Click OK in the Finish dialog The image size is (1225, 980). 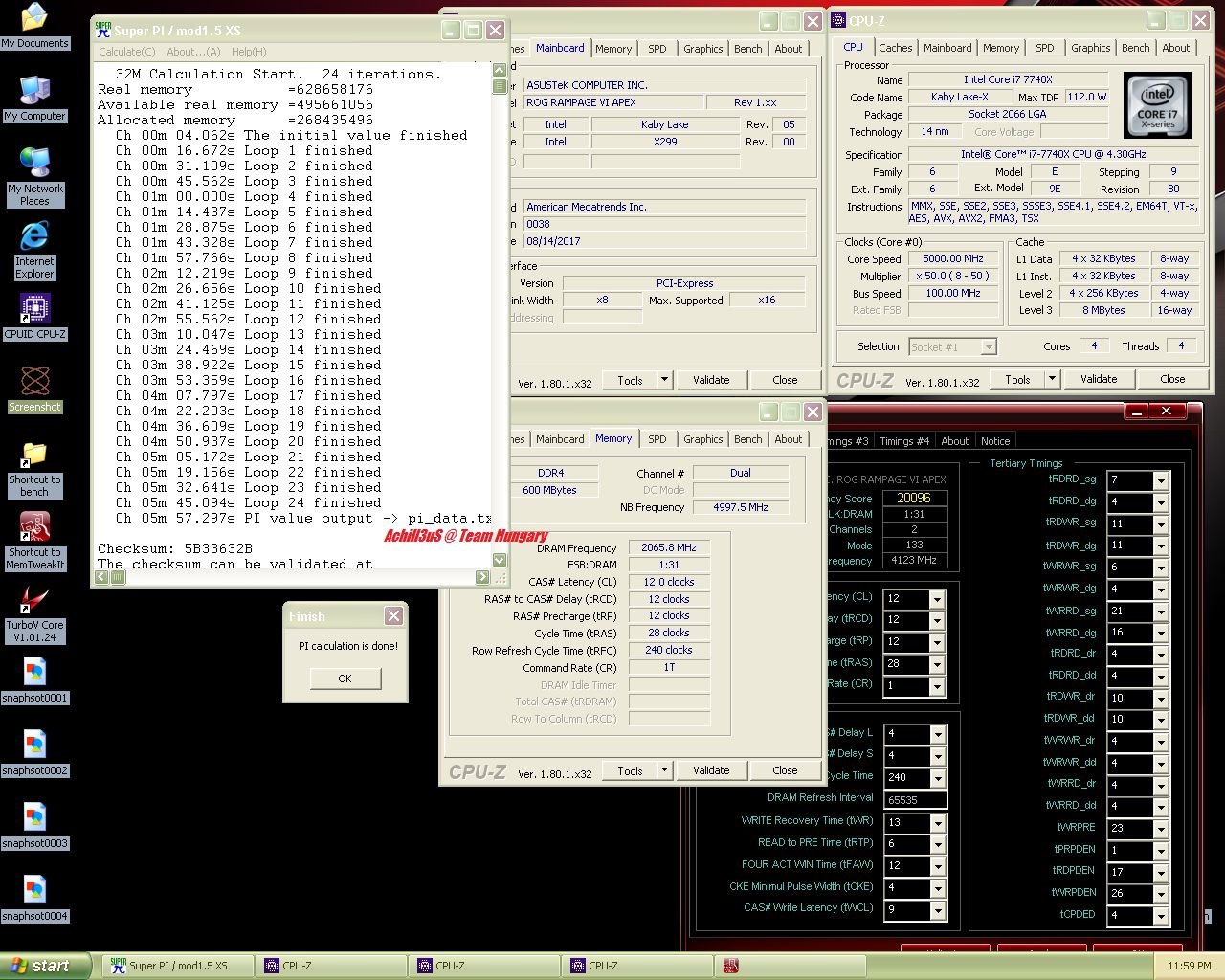coord(345,679)
